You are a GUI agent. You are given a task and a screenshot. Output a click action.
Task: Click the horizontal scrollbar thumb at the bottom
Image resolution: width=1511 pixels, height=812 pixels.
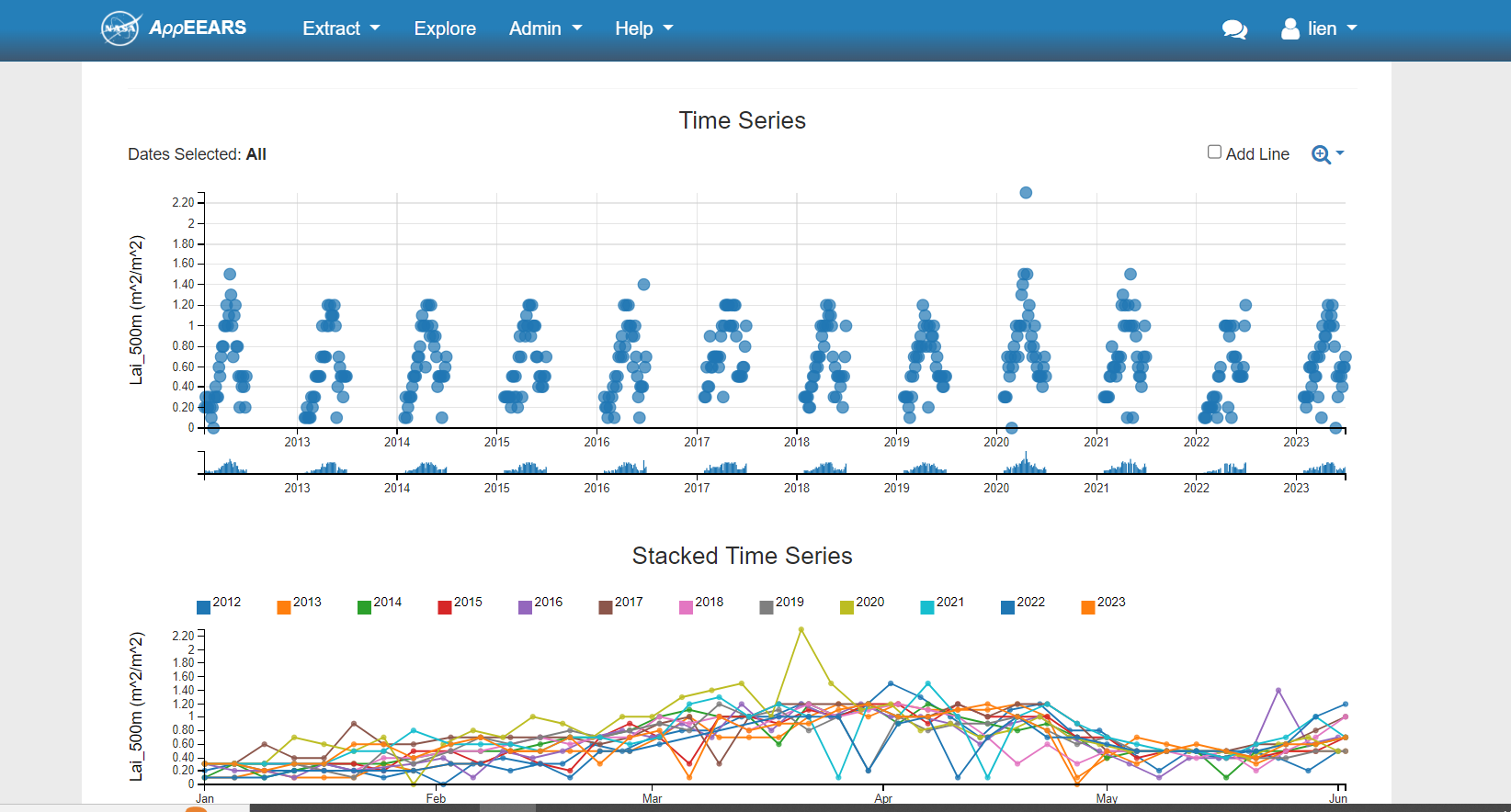click(x=507, y=808)
